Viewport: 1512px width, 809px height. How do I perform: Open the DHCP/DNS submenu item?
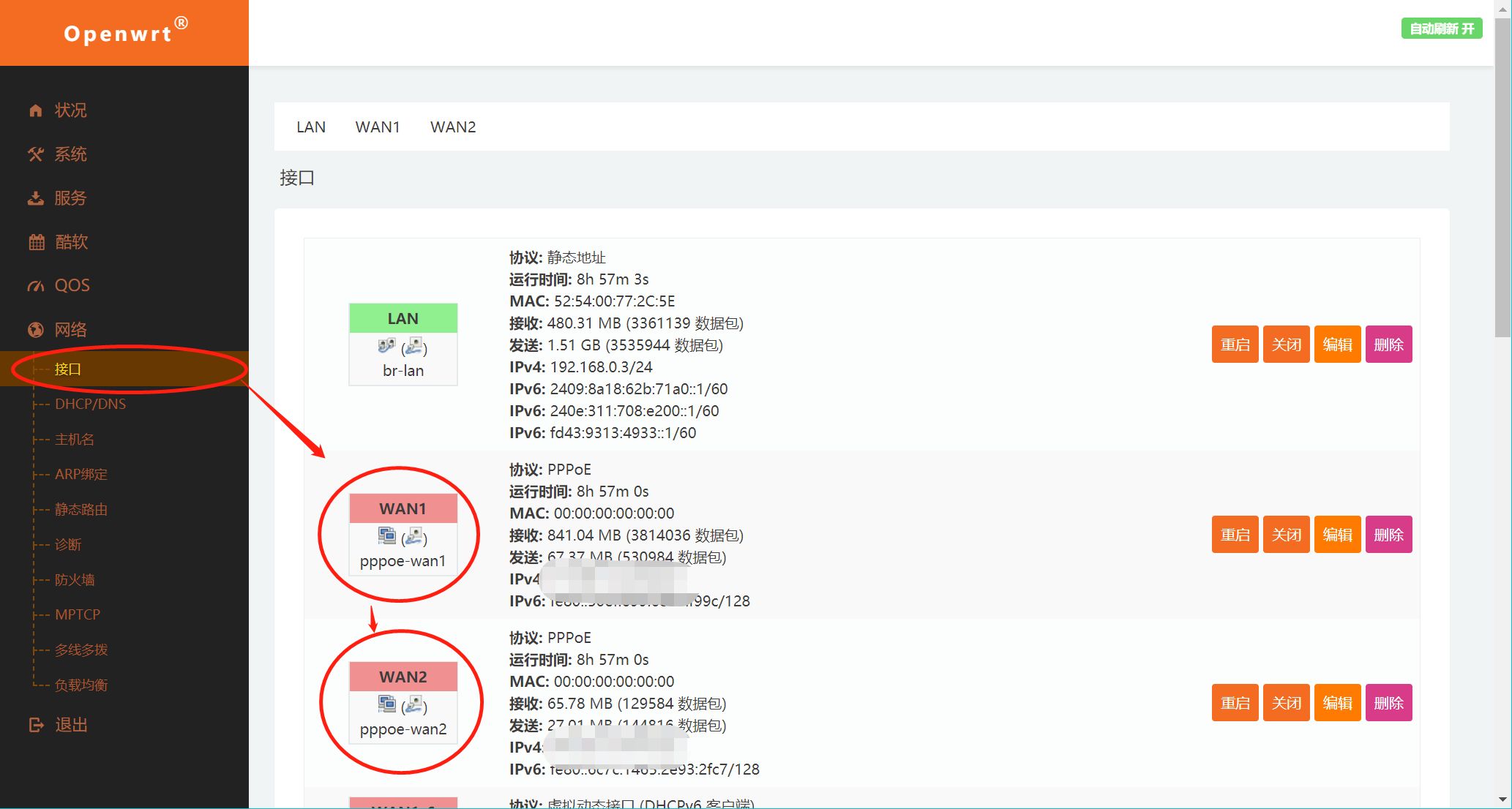90,404
